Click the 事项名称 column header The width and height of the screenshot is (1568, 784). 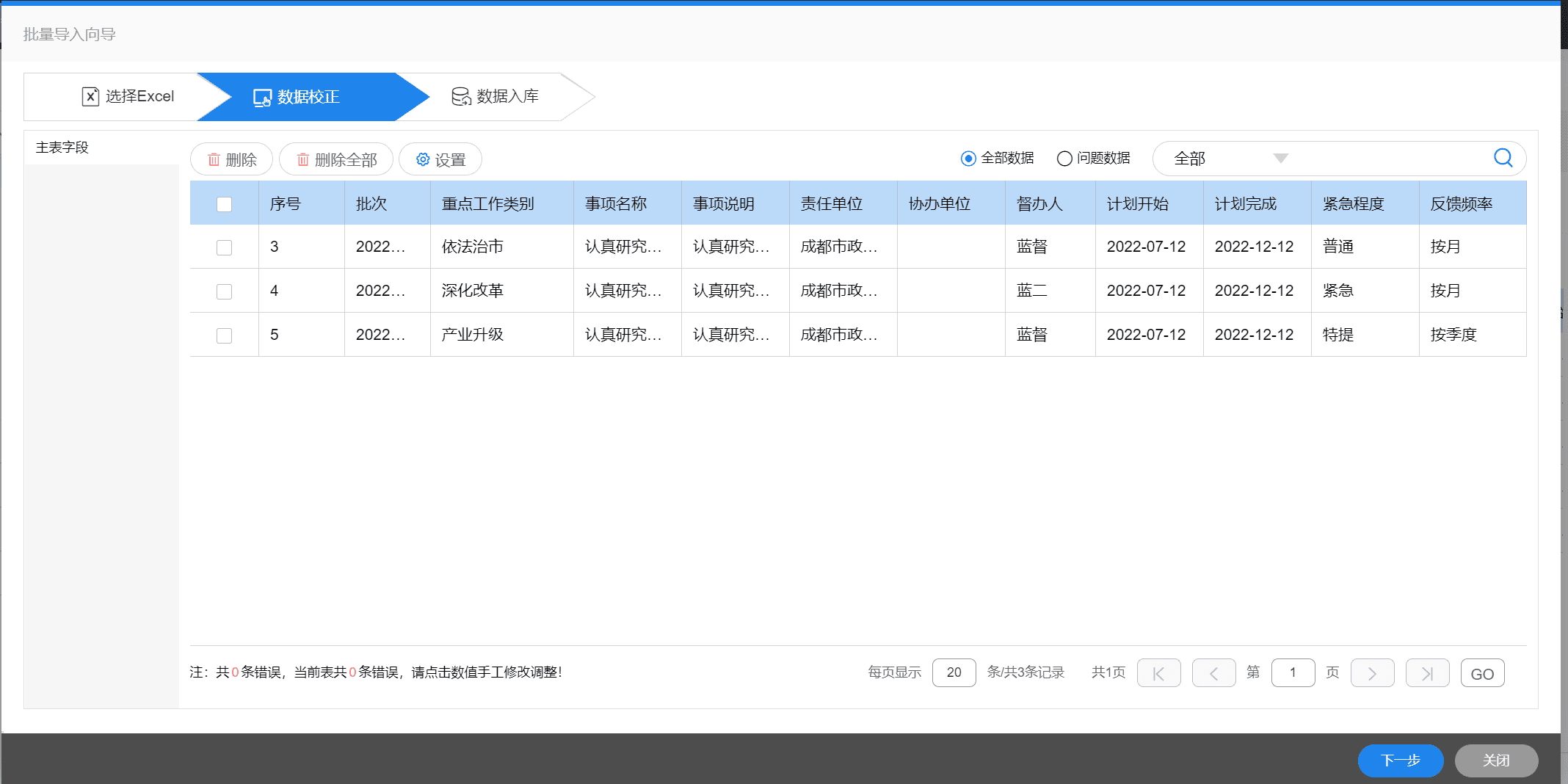coord(628,203)
